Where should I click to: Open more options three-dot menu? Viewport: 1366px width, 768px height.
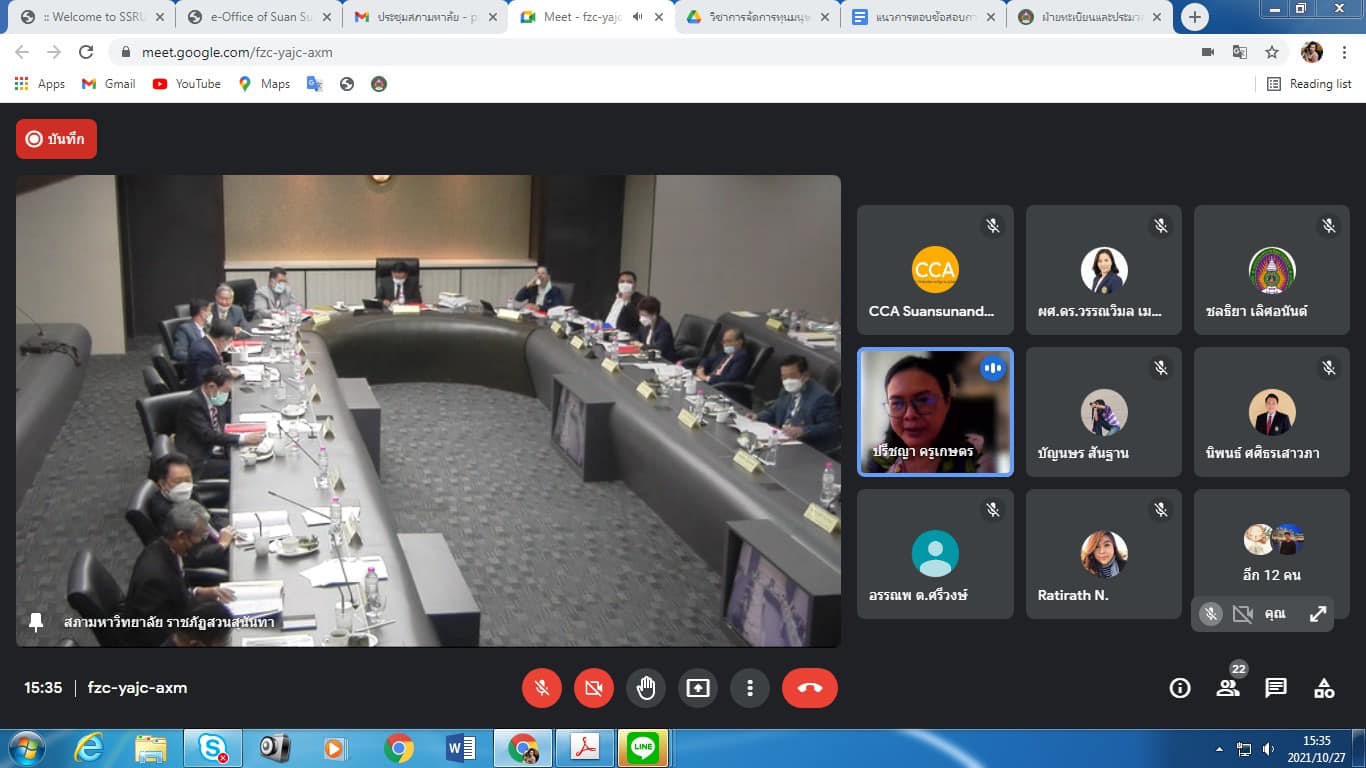coord(750,688)
